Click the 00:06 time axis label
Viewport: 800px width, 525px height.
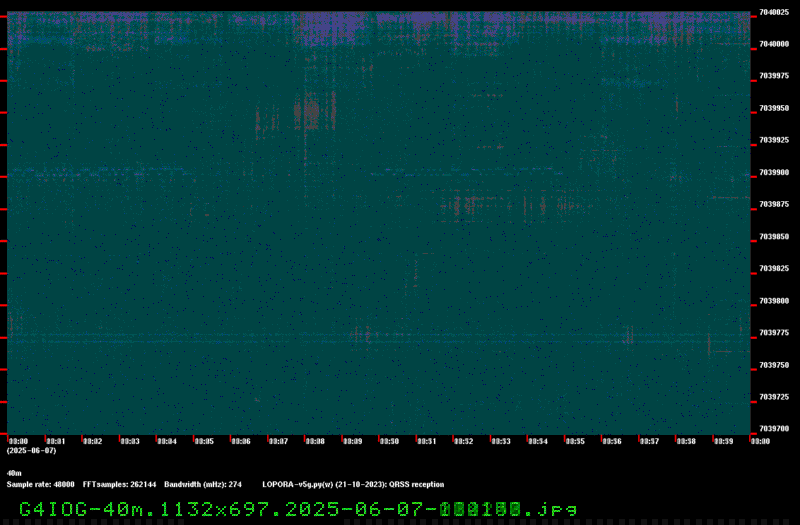tap(241, 441)
